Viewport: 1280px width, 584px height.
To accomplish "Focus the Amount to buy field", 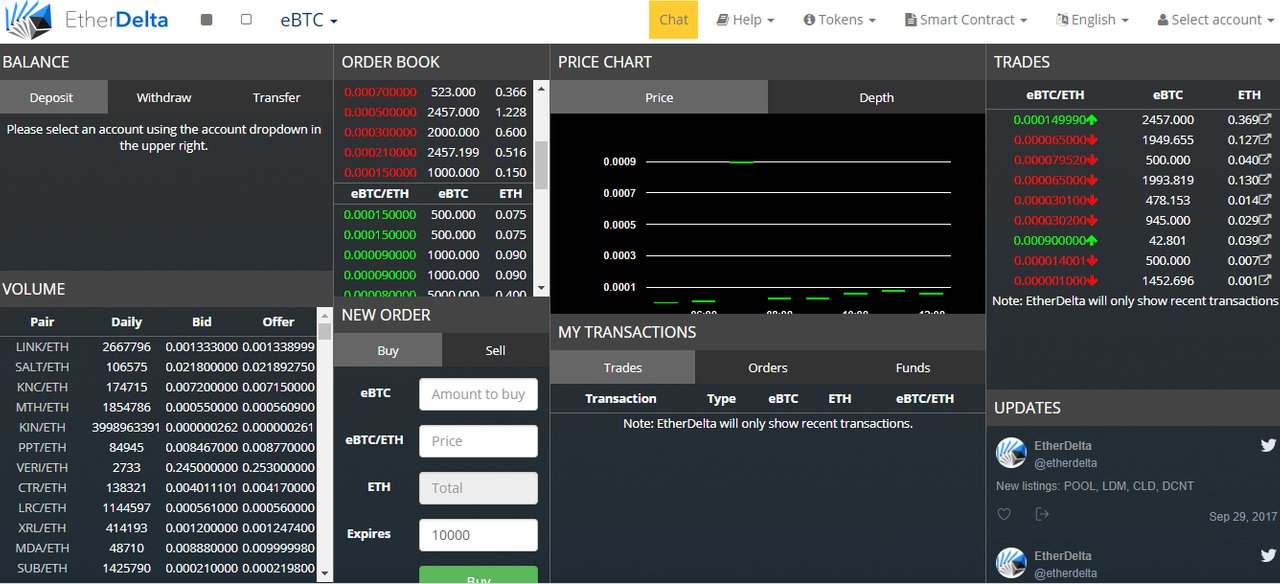I will pos(478,394).
